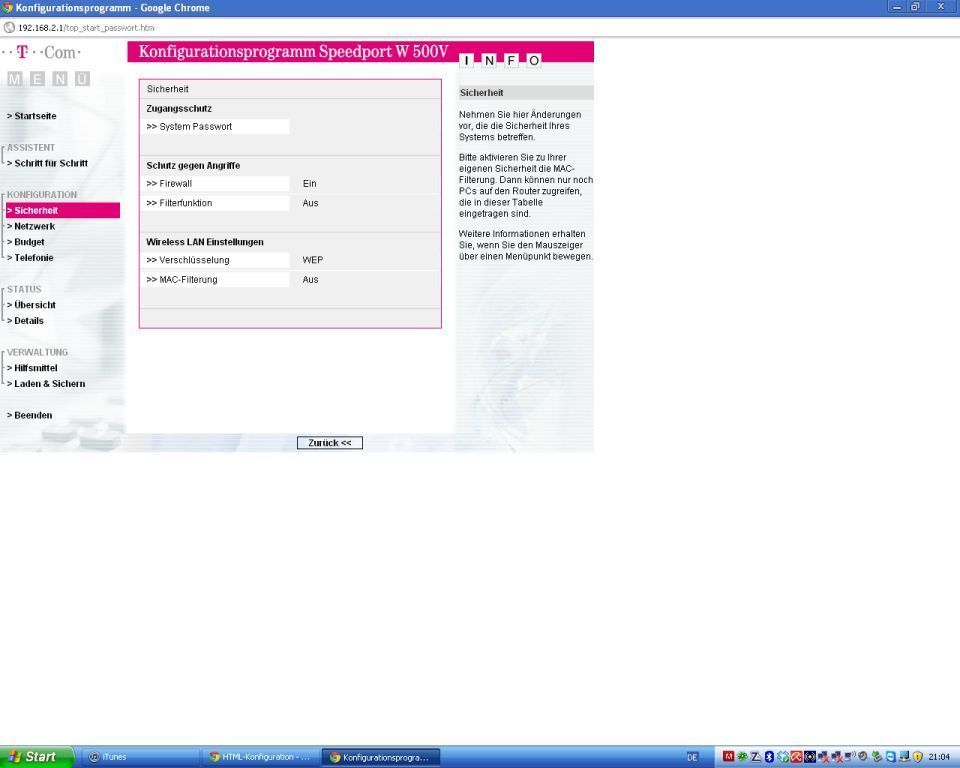The width and height of the screenshot is (960, 768).
Task: Click the Start button
Action: [x=37, y=757]
